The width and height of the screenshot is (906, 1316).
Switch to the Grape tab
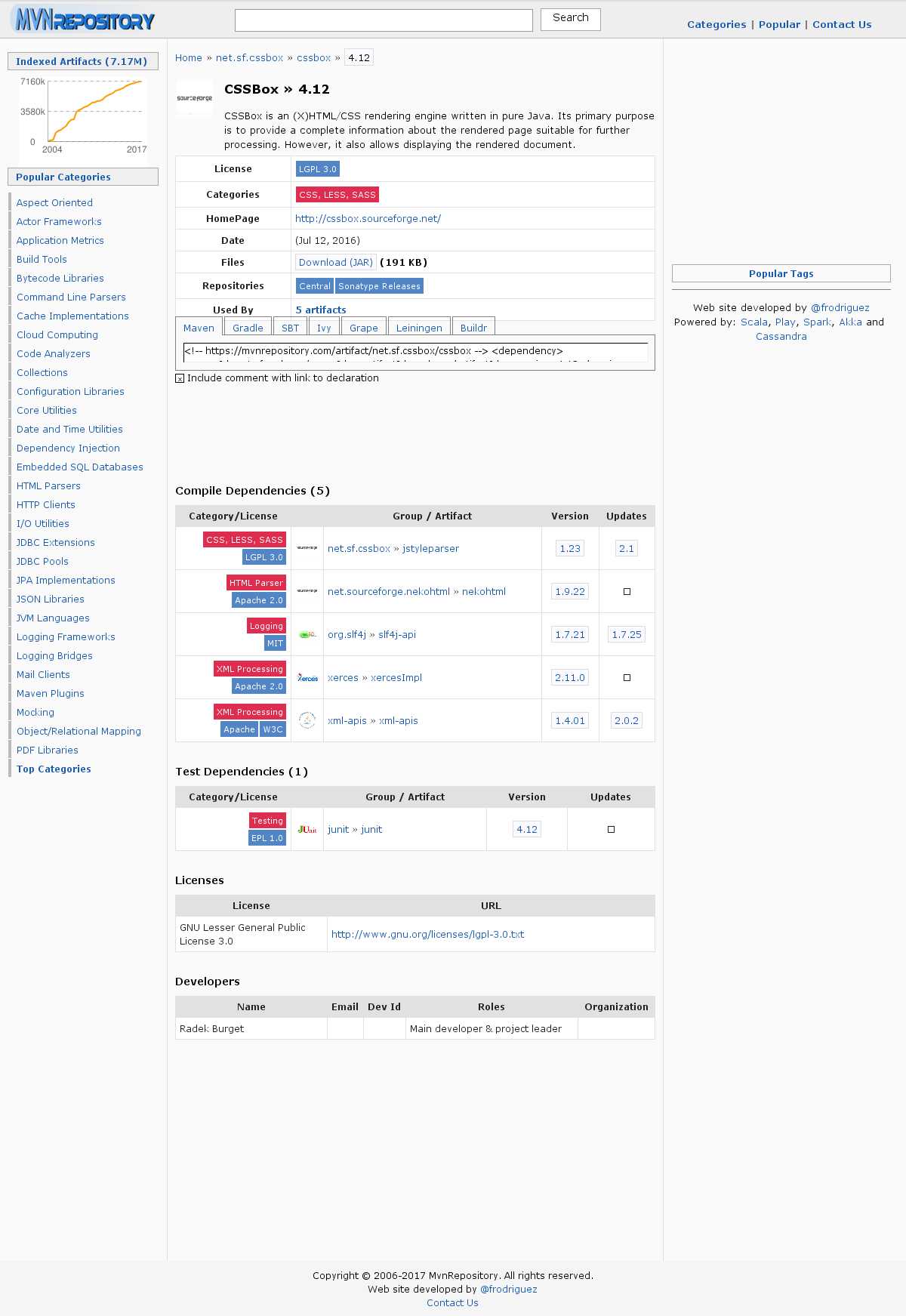pyautogui.click(x=363, y=328)
